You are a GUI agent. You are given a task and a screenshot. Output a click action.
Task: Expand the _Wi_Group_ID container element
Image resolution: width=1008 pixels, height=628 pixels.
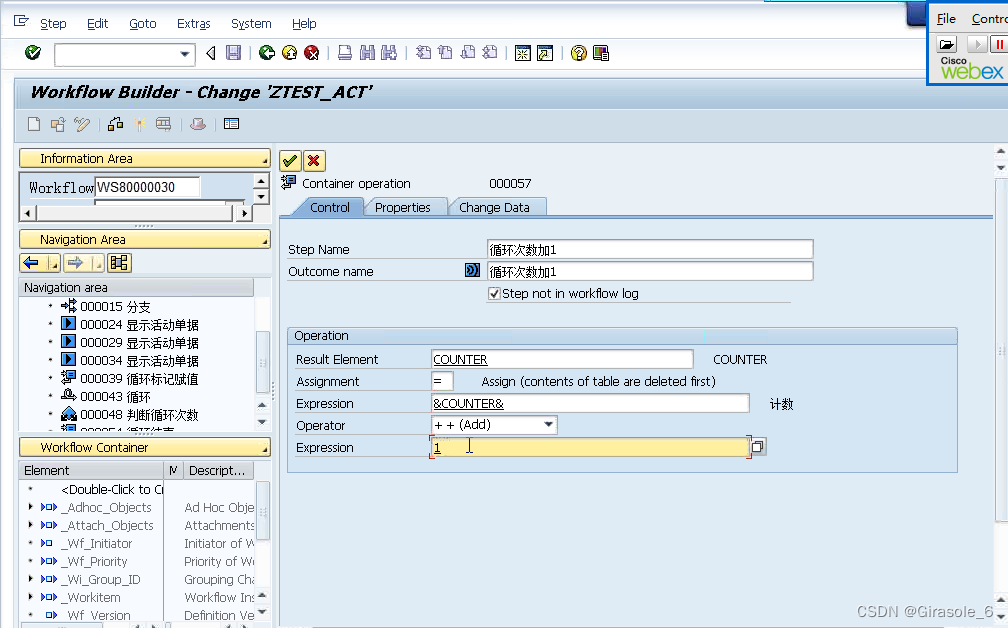[31, 579]
